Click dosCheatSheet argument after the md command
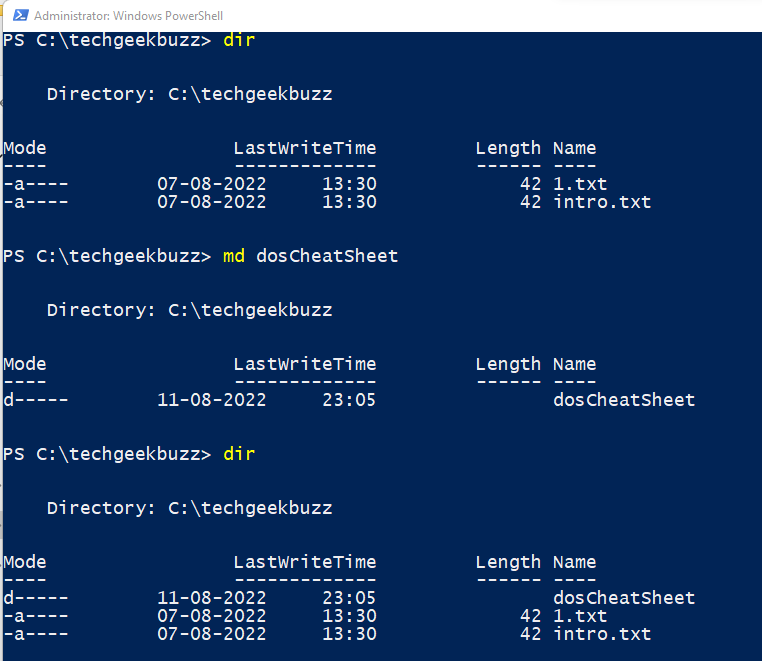This screenshot has height=661, width=762. coord(327,256)
